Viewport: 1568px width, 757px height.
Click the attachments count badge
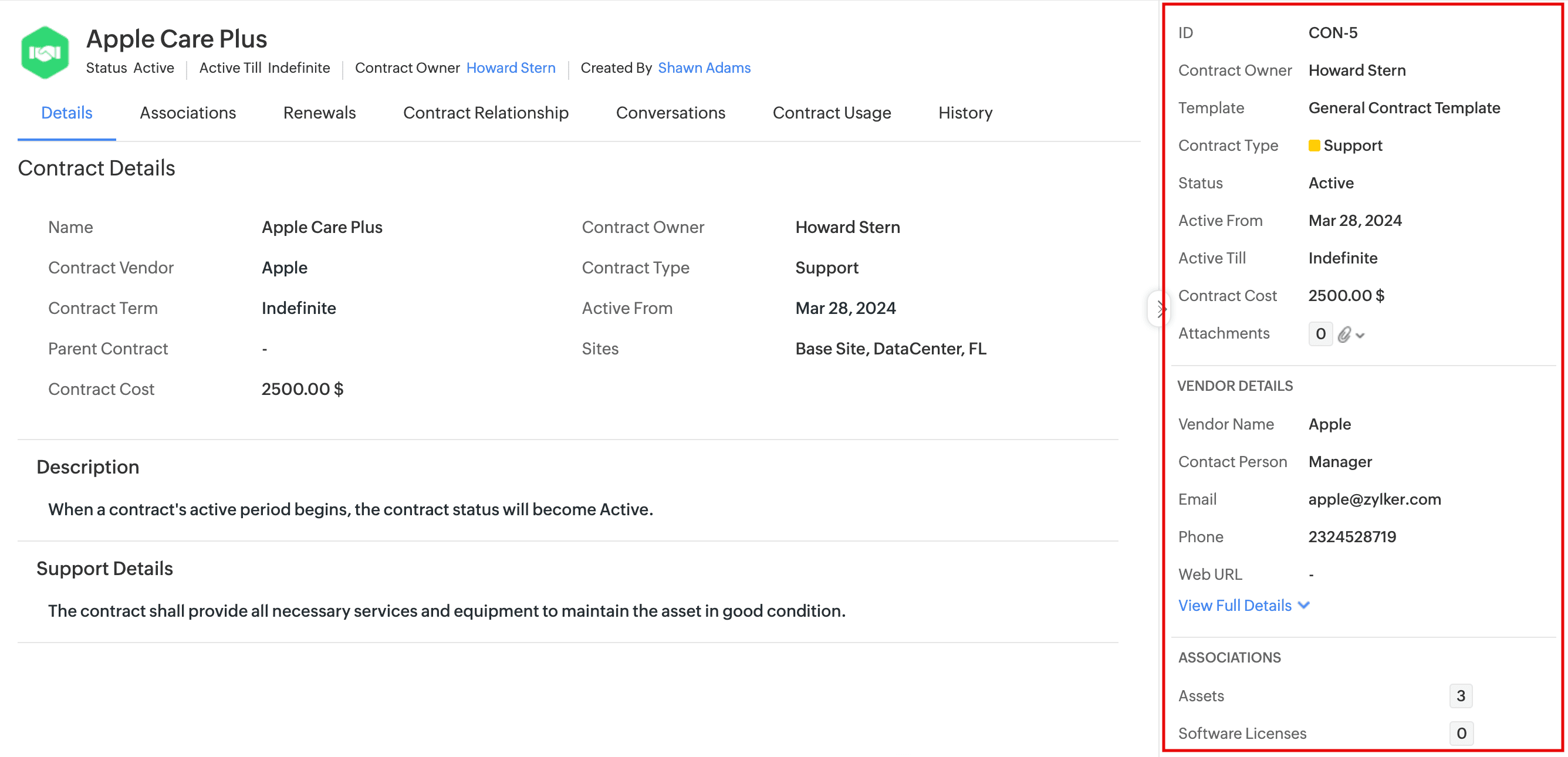click(x=1320, y=333)
